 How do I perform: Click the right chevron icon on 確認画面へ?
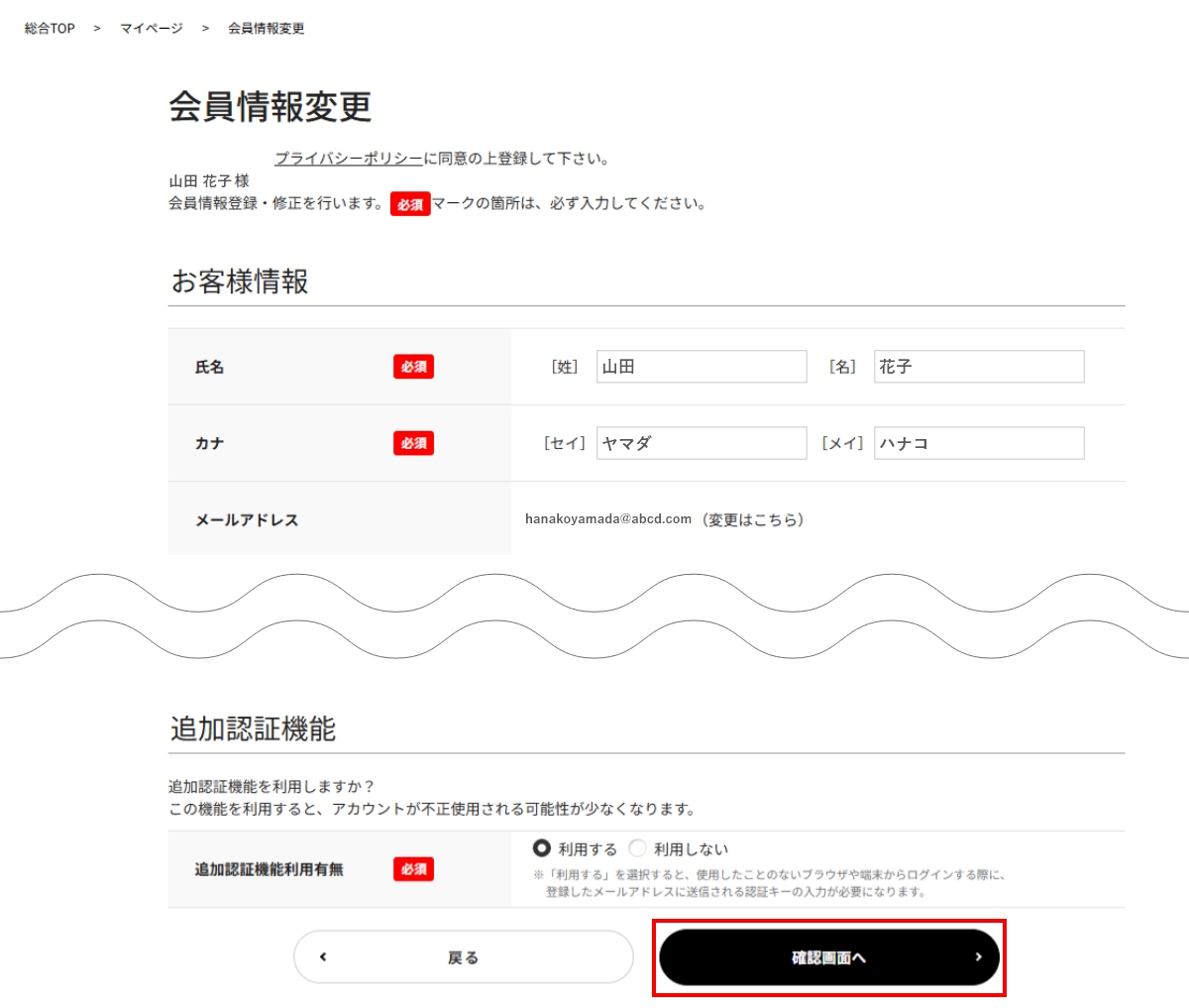pos(978,957)
